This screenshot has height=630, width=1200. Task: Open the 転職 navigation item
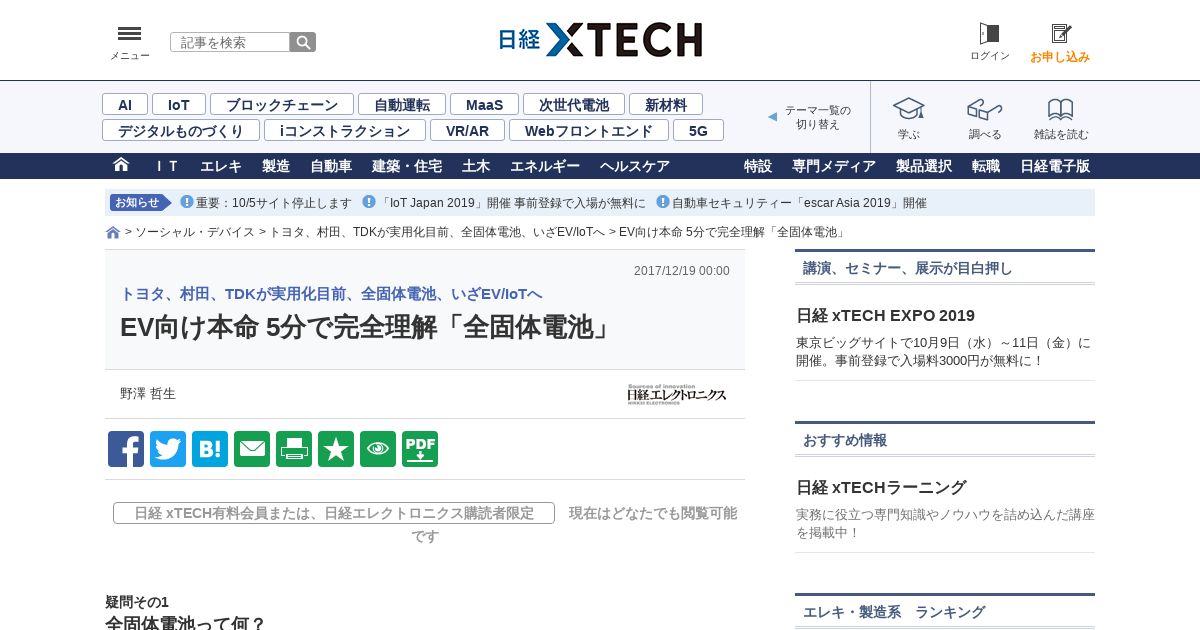pyautogui.click(x=986, y=166)
